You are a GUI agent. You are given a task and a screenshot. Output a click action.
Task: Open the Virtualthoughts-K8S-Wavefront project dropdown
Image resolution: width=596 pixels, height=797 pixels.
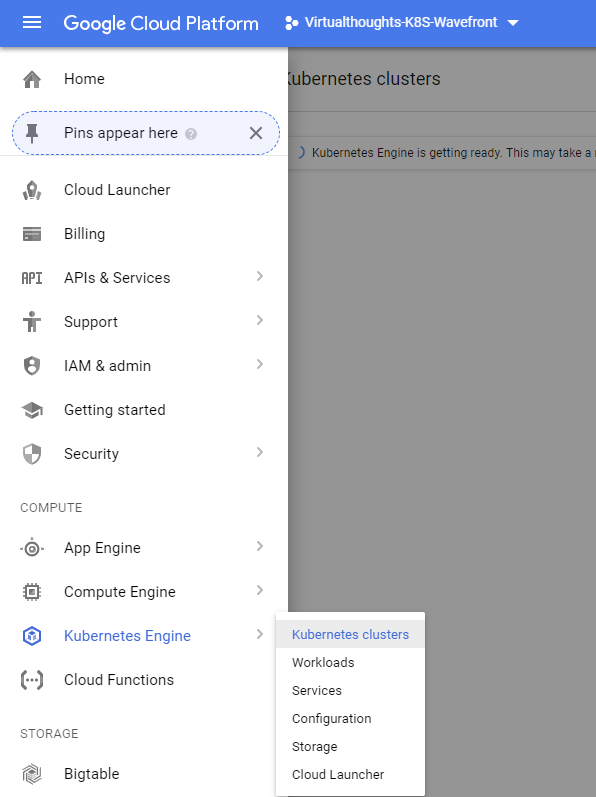[402, 23]
